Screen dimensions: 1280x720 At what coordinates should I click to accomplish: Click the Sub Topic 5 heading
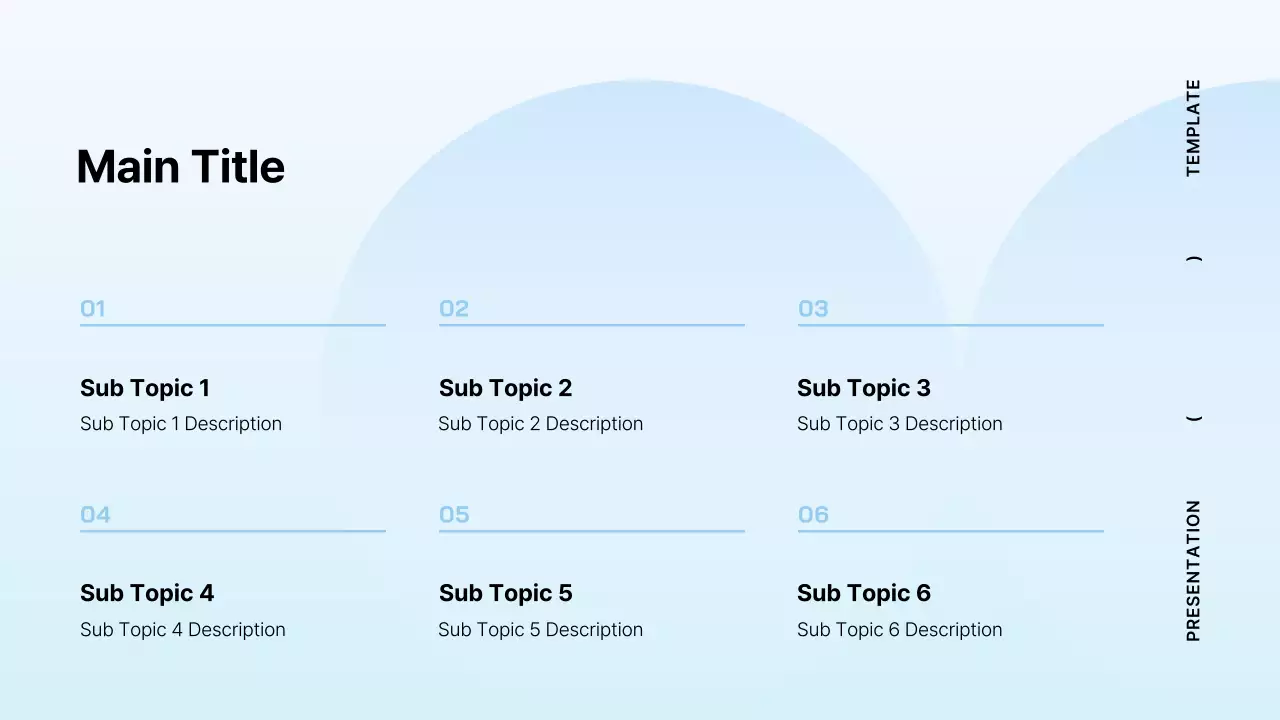tap(505, 593)
